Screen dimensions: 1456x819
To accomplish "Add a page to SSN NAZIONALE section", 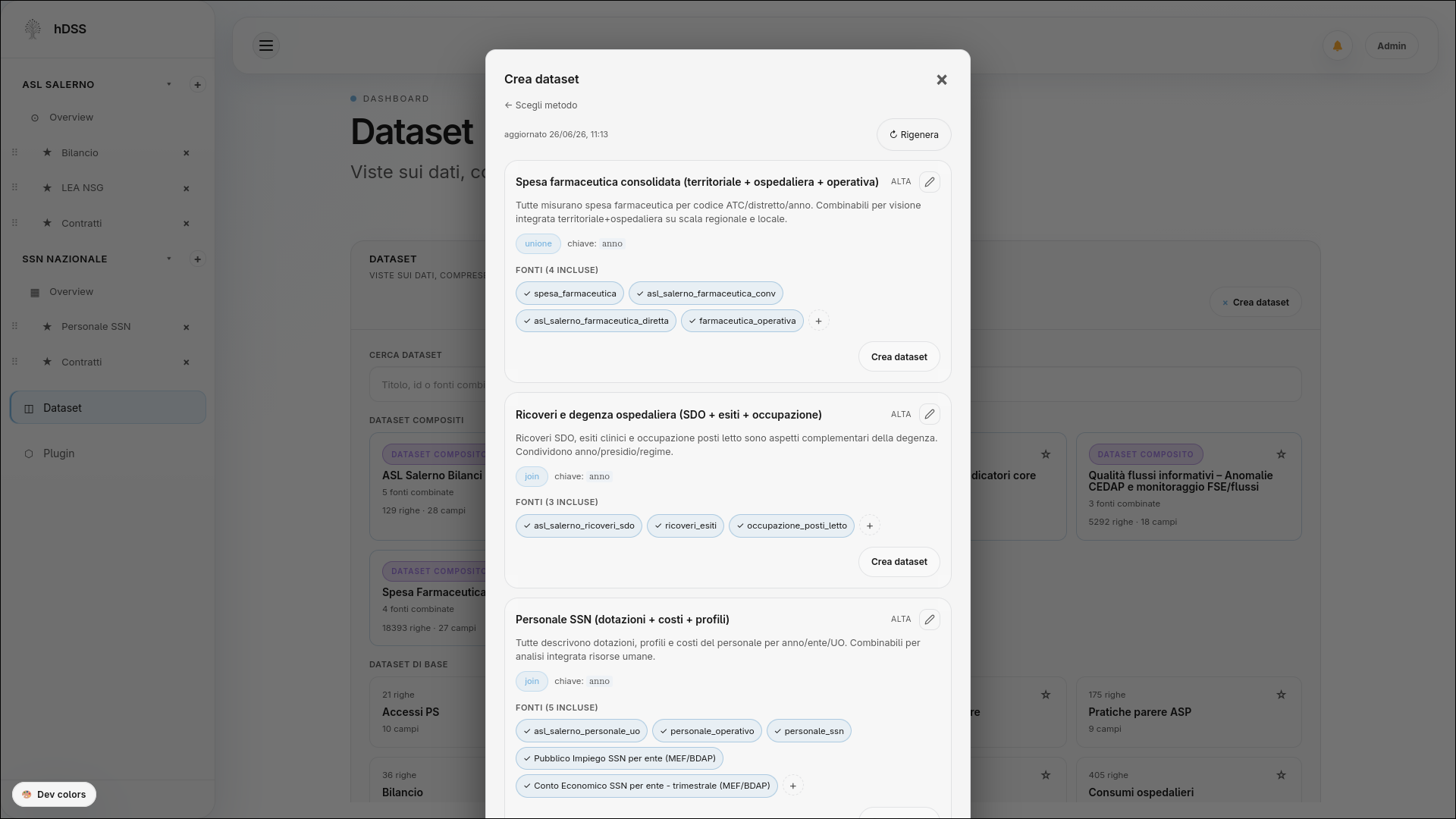I will click(197, 259).
